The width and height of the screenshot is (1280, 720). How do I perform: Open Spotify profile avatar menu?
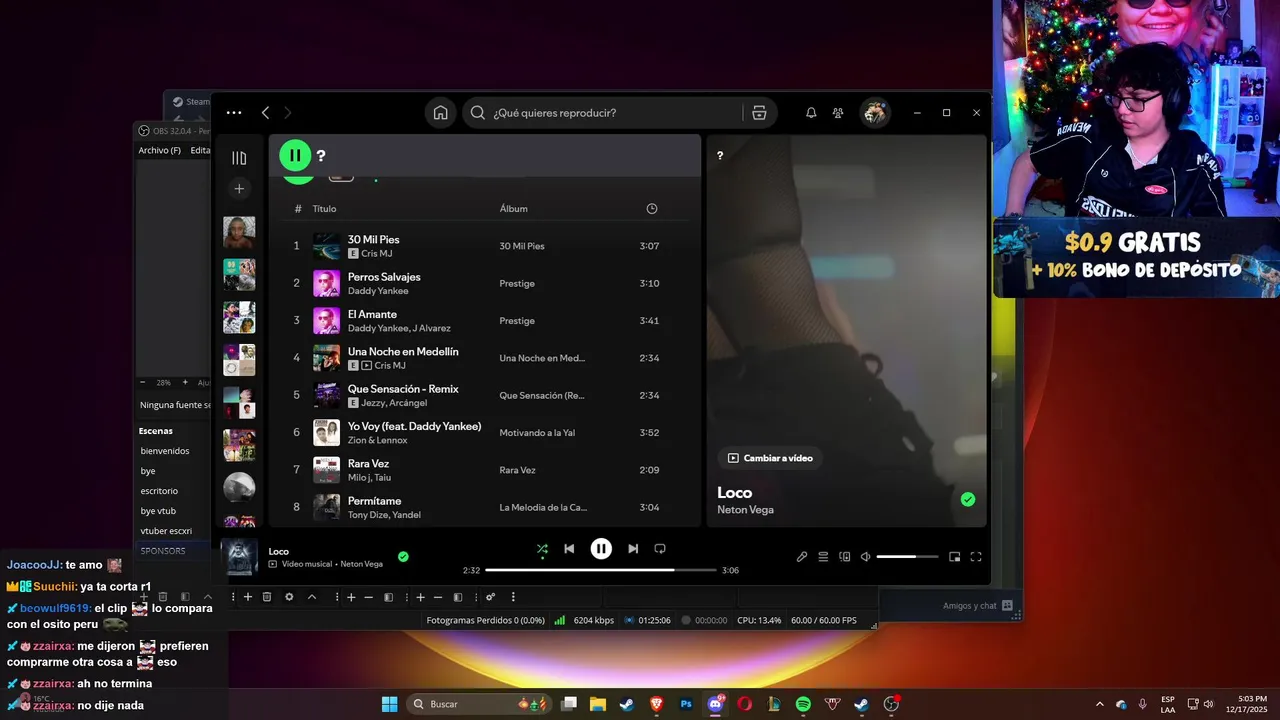(x=875, y=113)
